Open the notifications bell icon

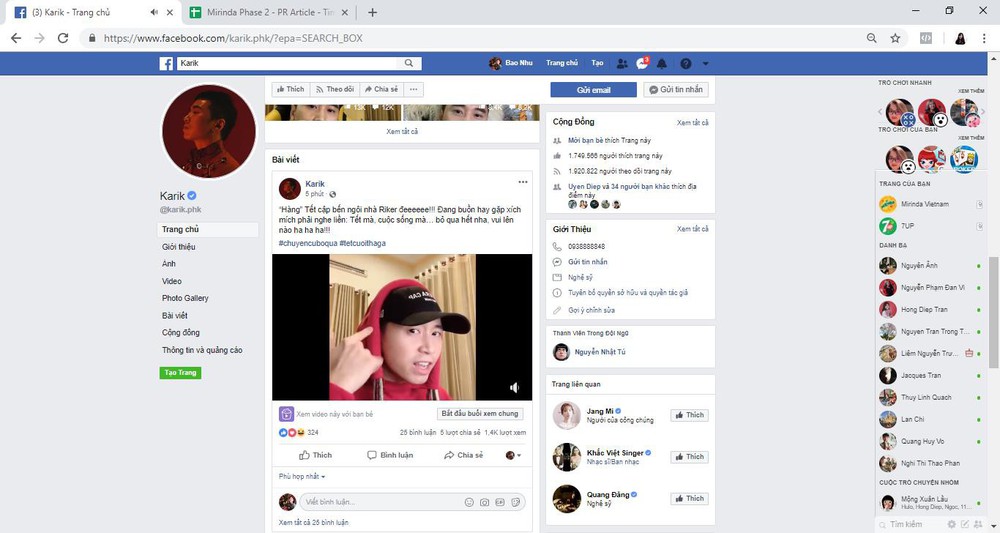click(662, 63)
